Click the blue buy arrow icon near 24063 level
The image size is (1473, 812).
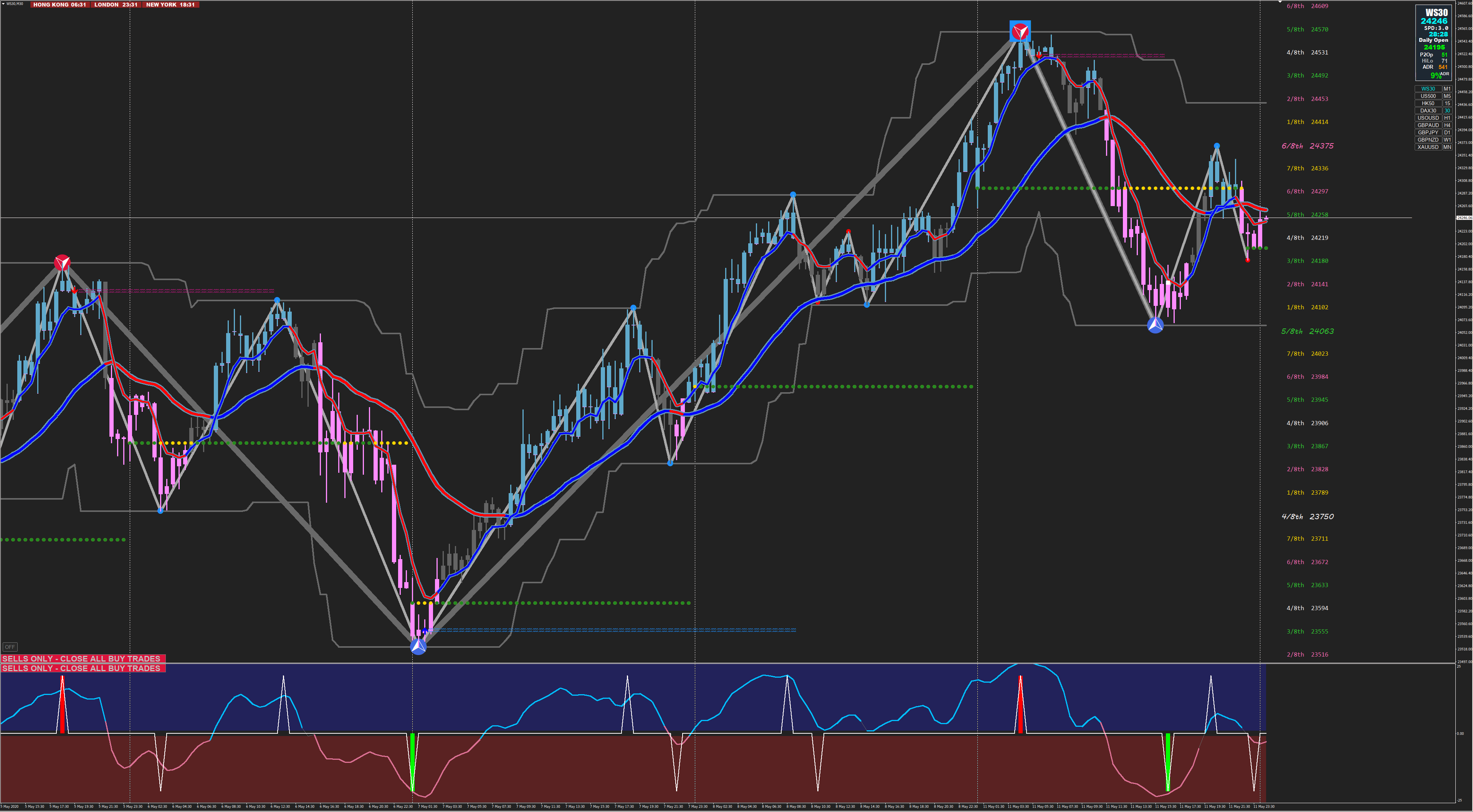[1155, 326]
